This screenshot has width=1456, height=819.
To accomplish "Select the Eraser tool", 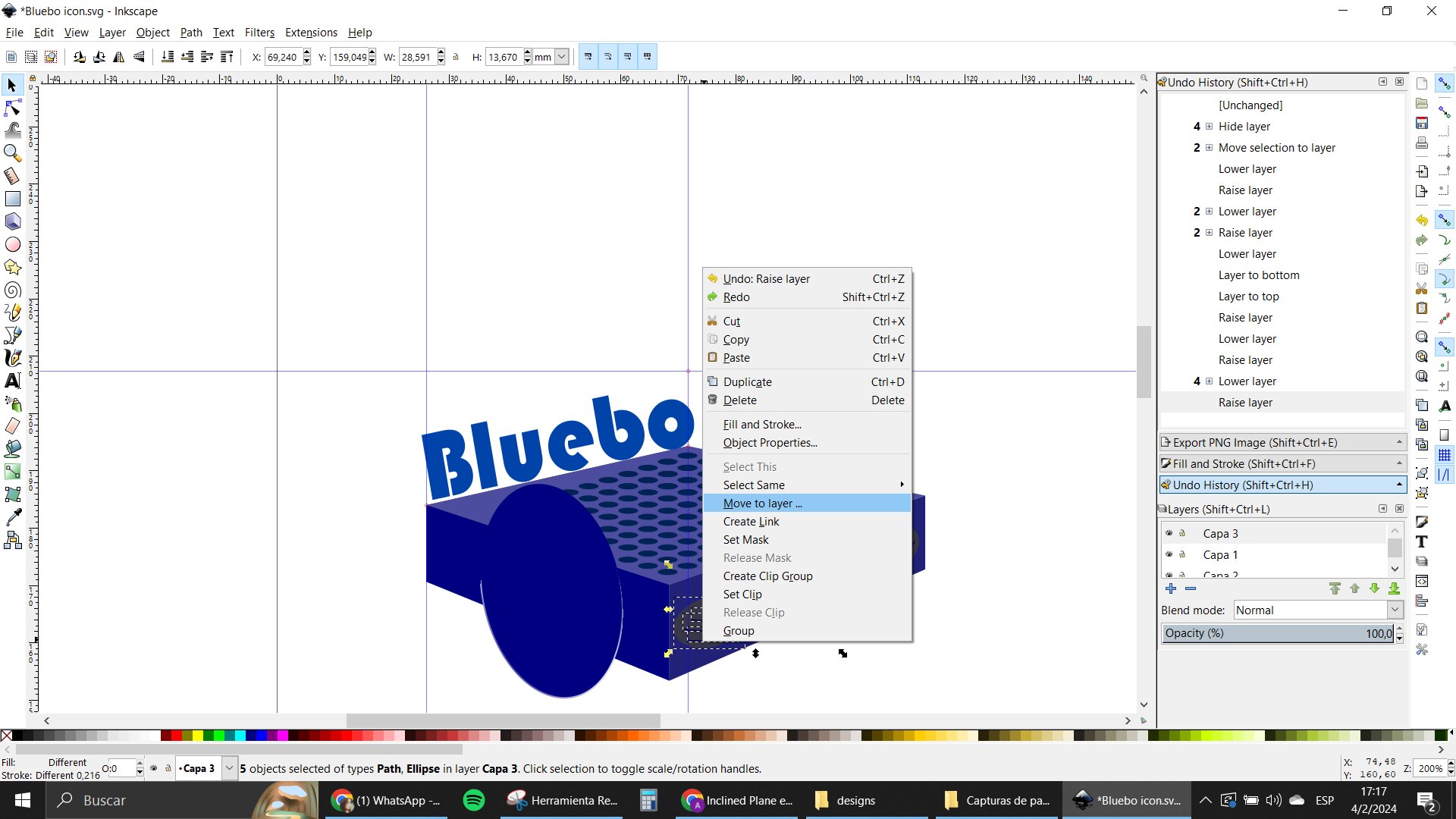I will pos(12,426).
